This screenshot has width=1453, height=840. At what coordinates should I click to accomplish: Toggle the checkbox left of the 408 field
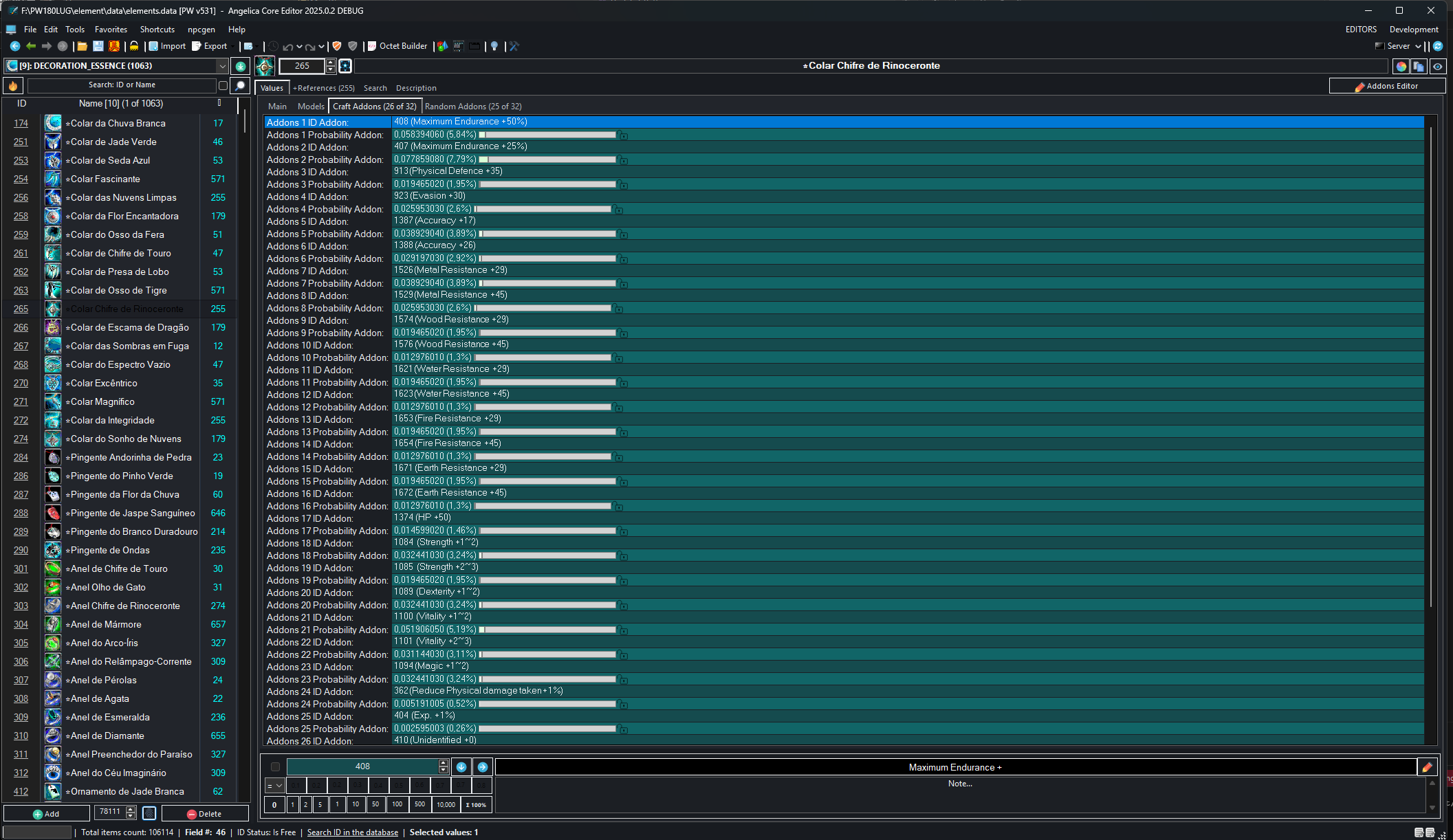(276, 766)
